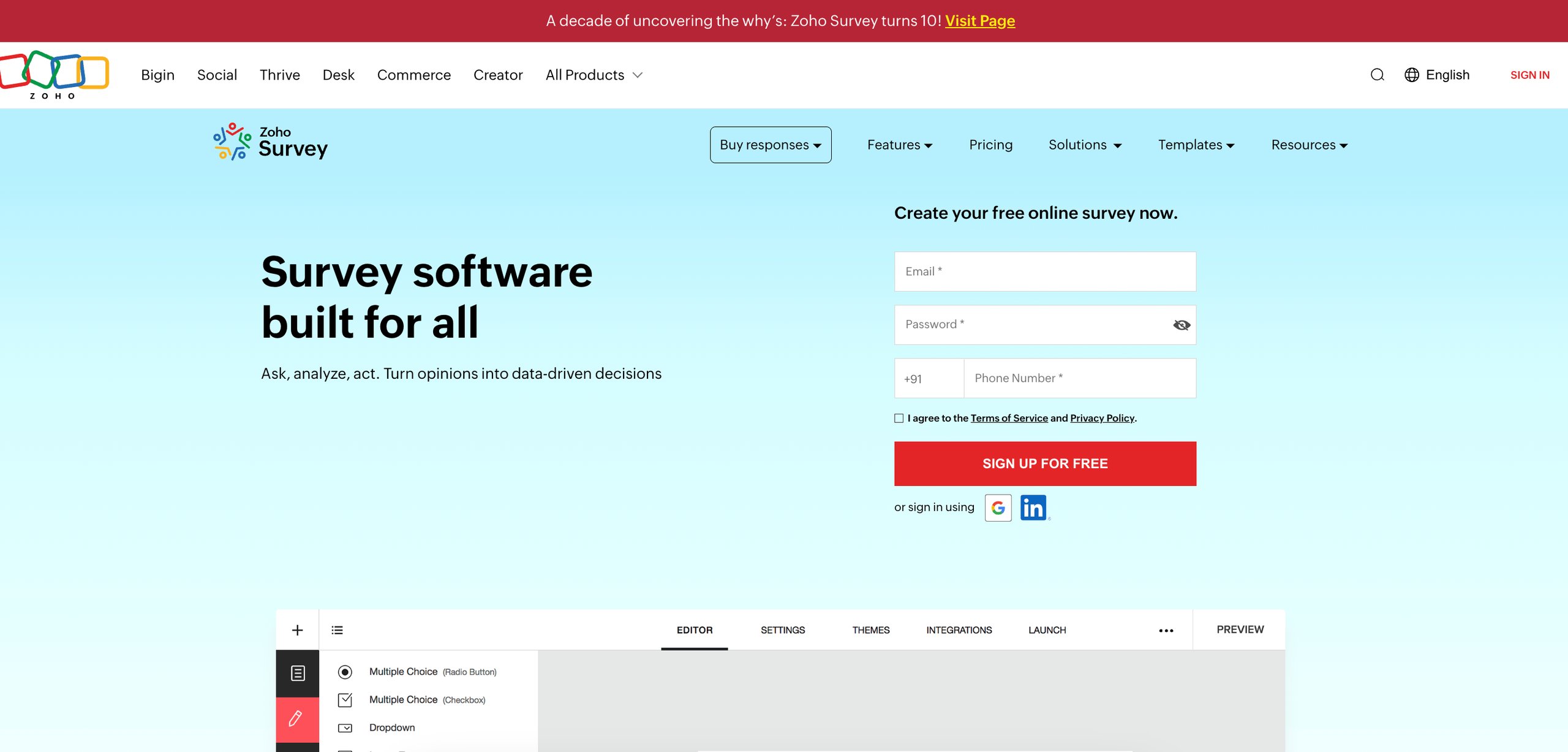Click the Sign Up For Free button
Image resolution: width=1568 pixels, height=752 pixels.
tap(1044, 463)
